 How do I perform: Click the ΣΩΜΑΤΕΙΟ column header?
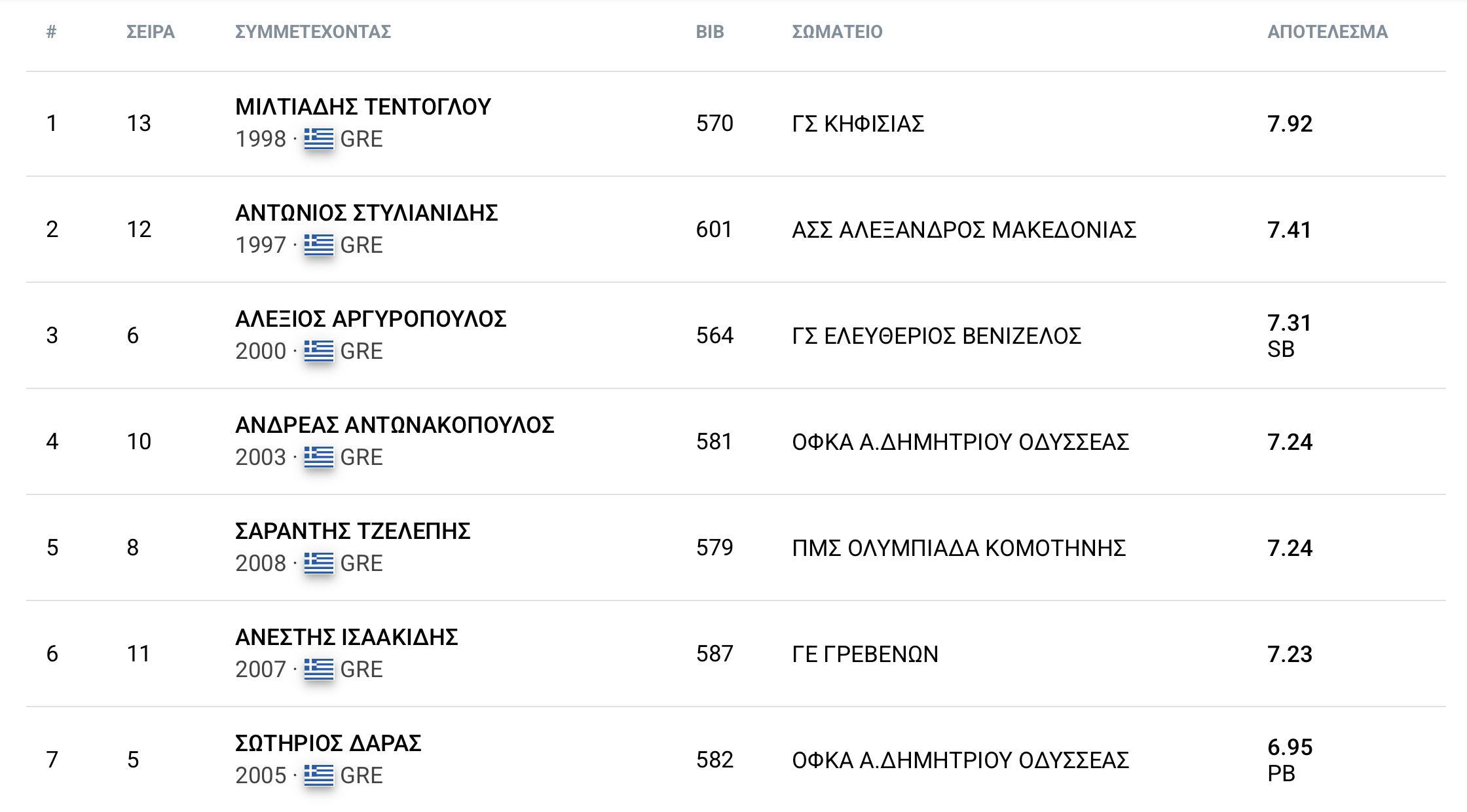click(x=837, y=31)
